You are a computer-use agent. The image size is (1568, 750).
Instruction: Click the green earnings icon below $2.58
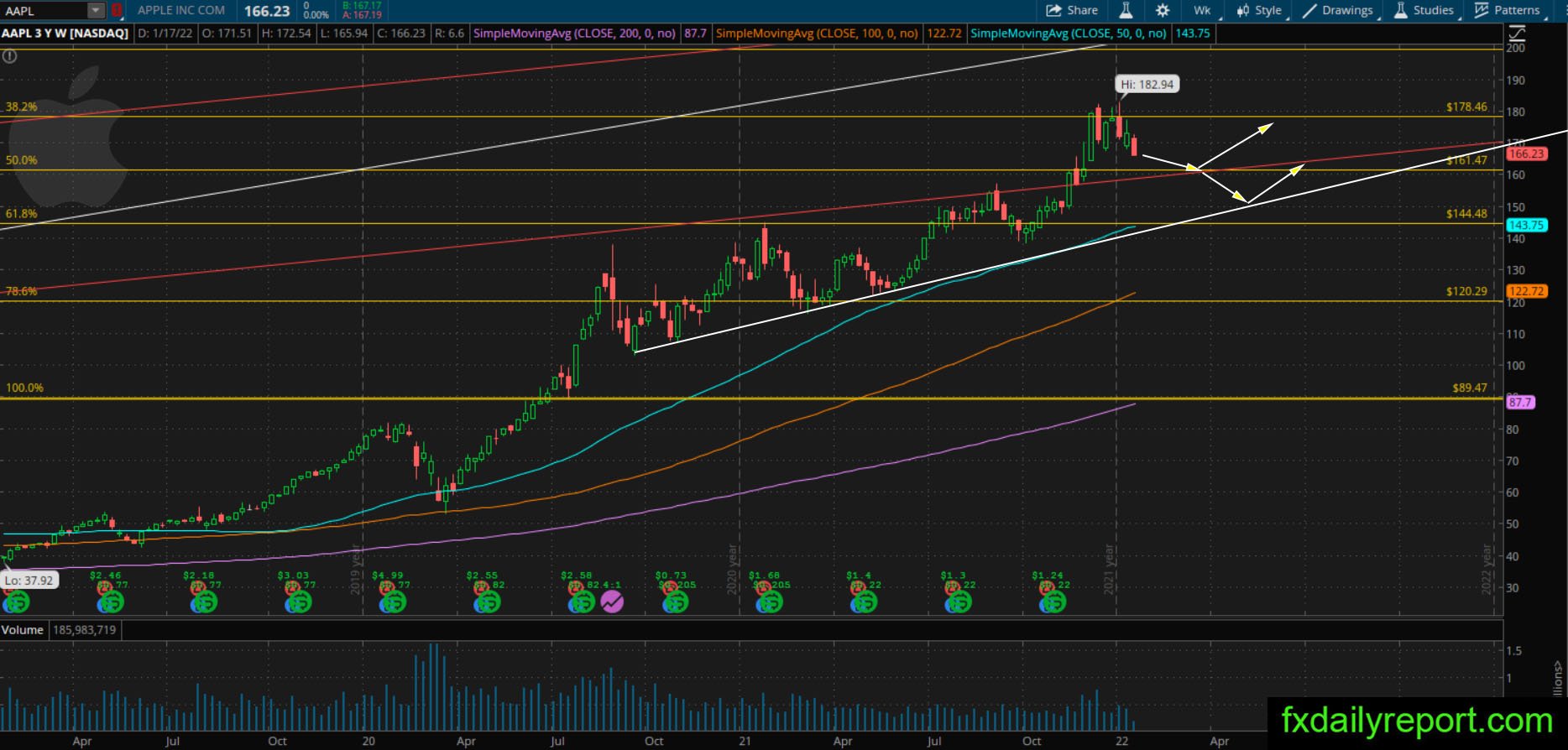point(582,602)
